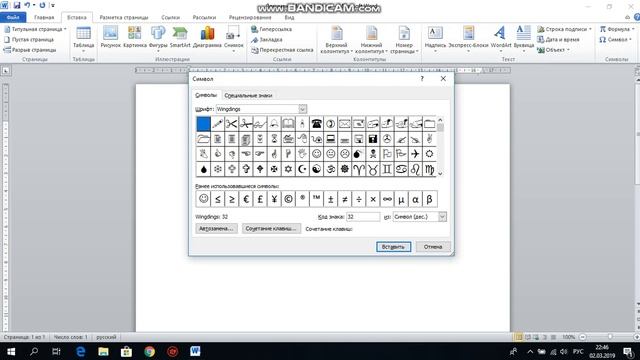Pick the beta letter from recent symbols
The height and width of the screenshot is (360, 640).
click(429, 199)
